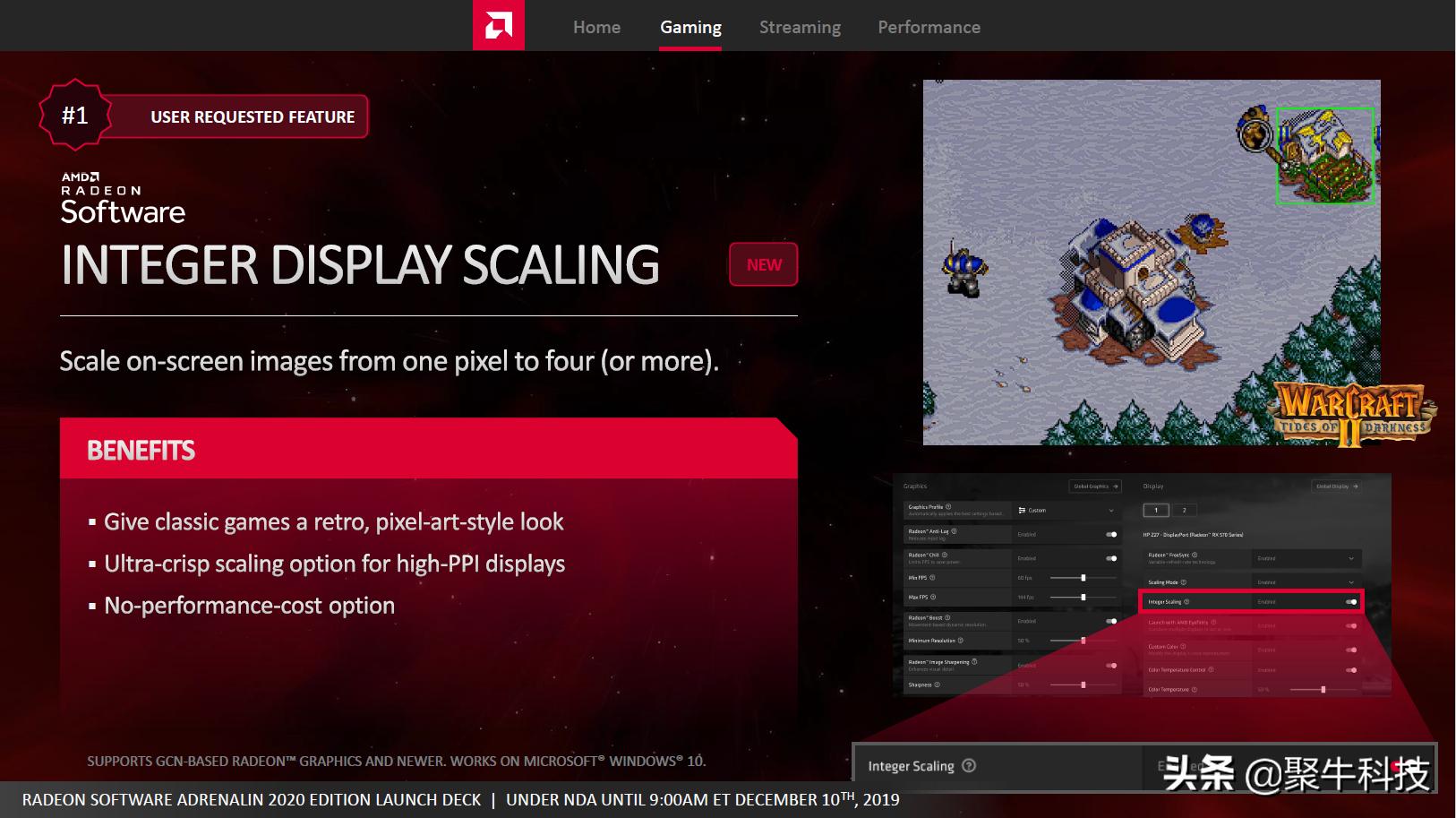Click help icon next to Graphics Profile

(948, 507)
